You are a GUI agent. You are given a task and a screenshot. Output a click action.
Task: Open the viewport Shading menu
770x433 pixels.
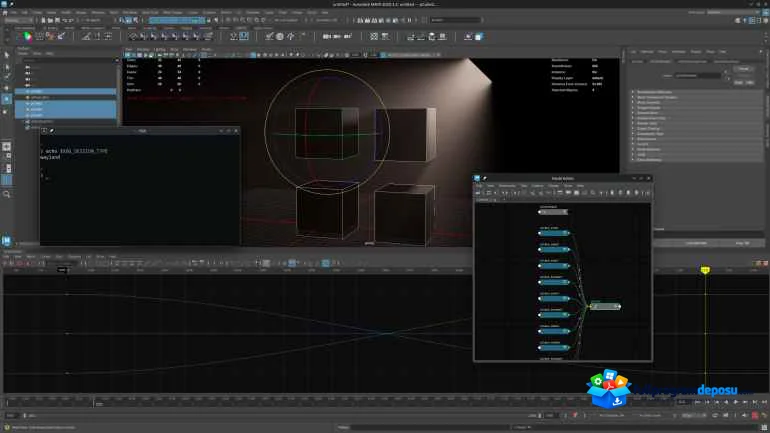point(143,49)
